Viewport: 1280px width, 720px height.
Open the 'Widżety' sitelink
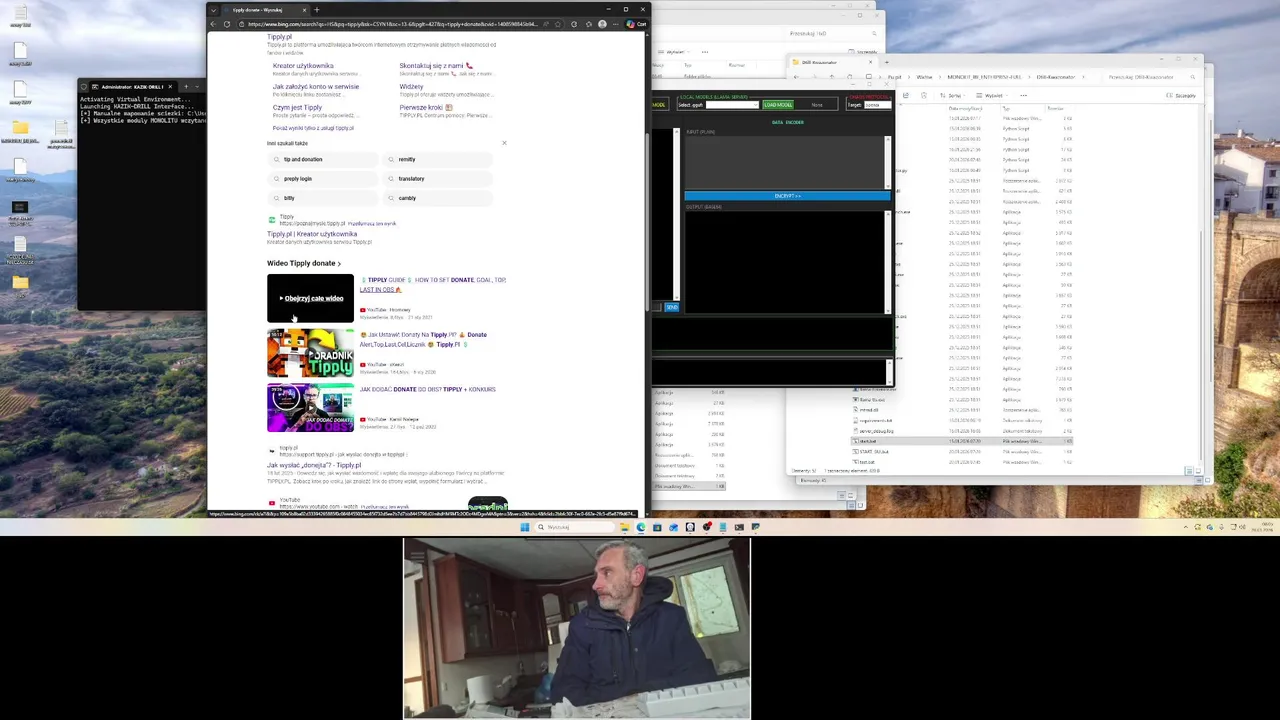click(411, 87)
